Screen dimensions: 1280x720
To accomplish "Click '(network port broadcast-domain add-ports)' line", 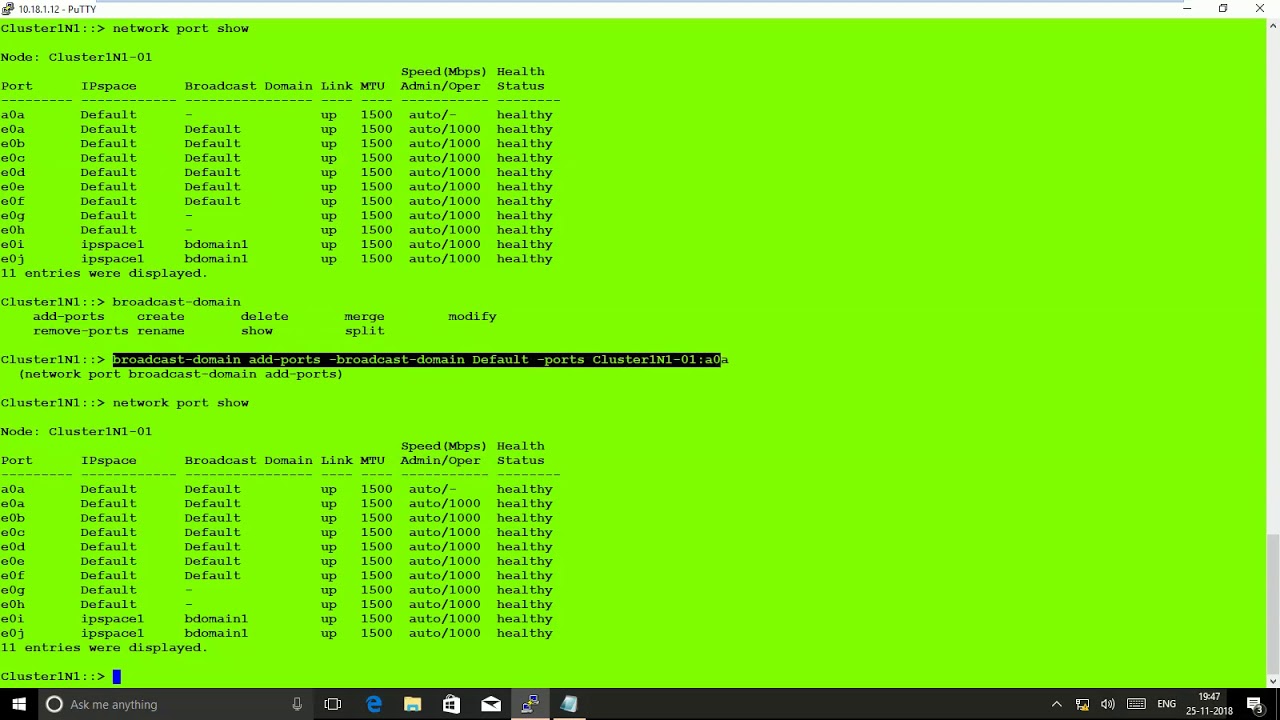I will (180, 374).
